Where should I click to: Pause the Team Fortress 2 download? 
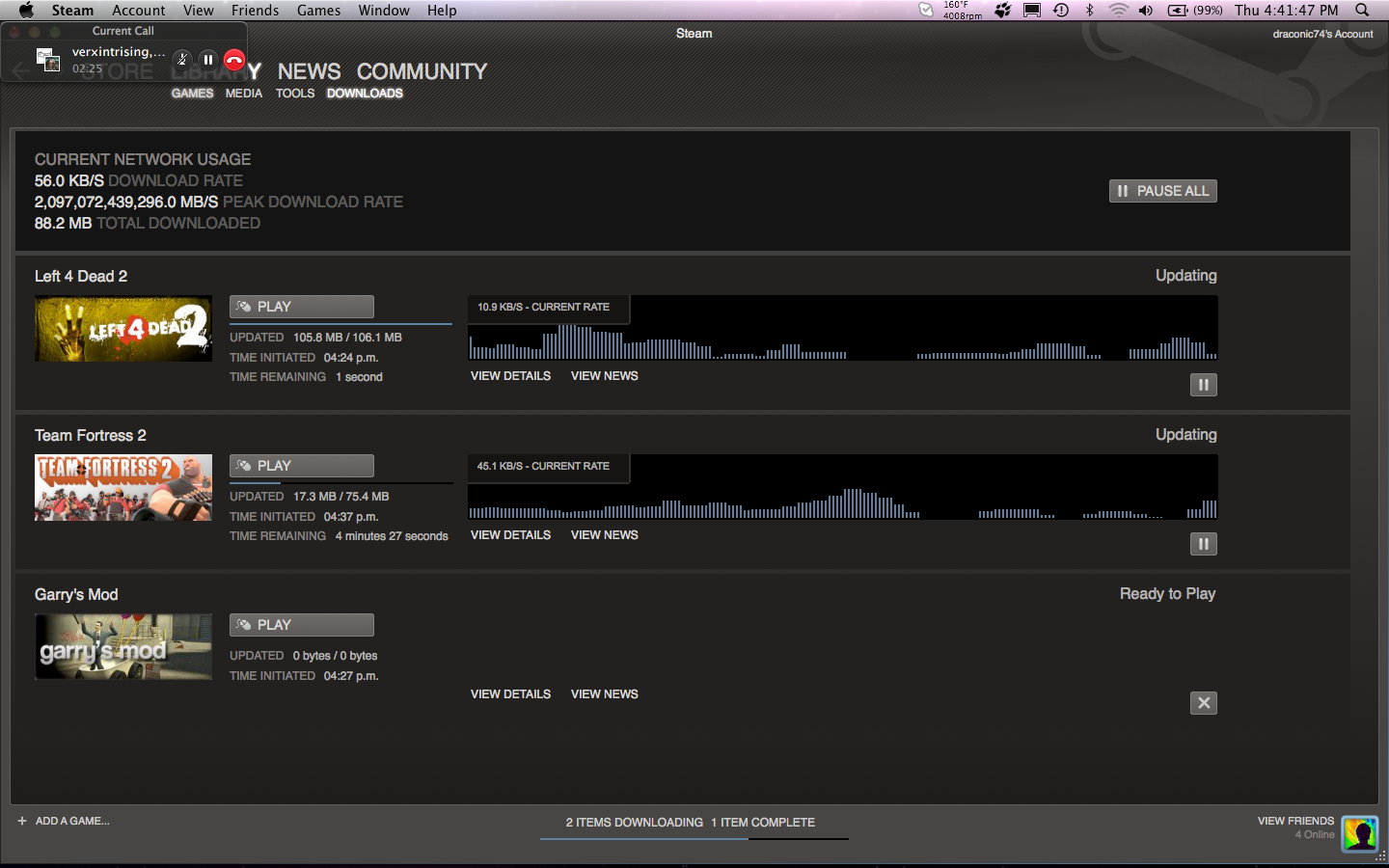[1203, 544]
